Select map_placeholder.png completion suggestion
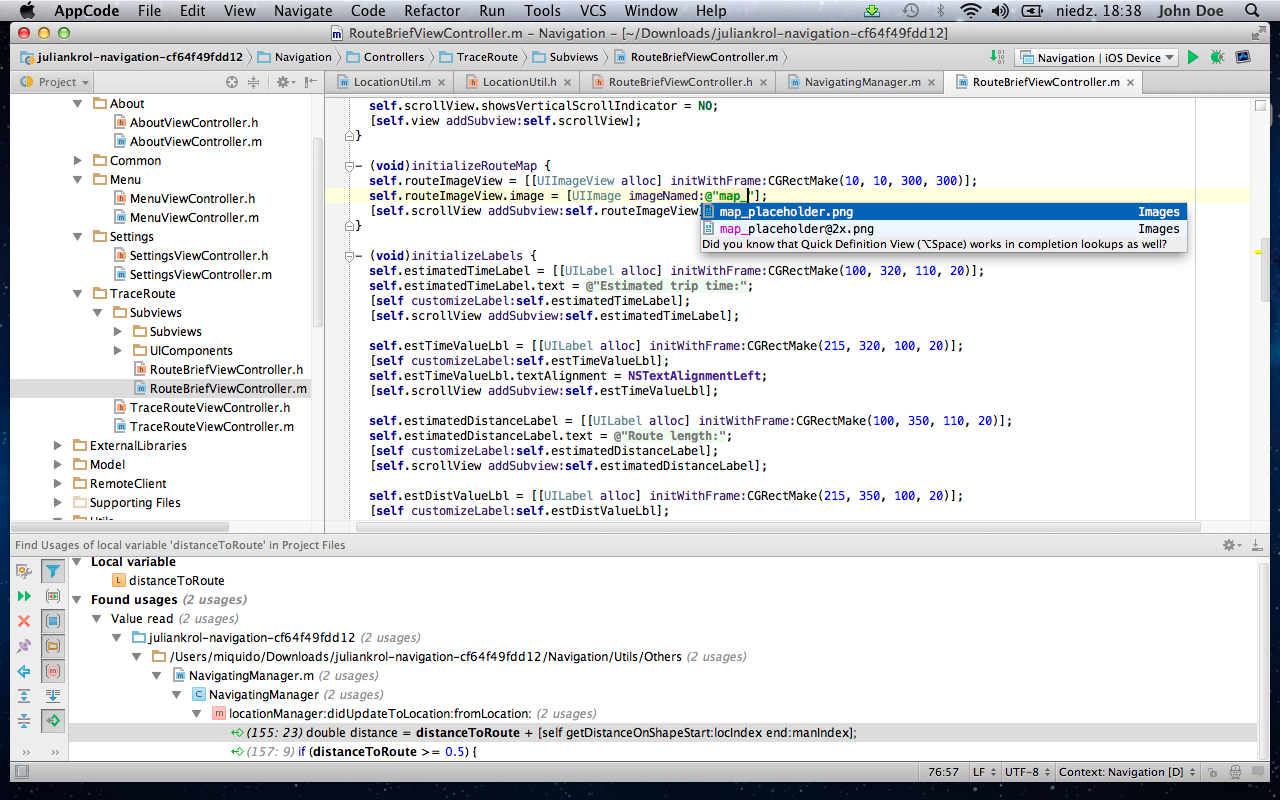The image size is (1280, 800). [943, 211]
